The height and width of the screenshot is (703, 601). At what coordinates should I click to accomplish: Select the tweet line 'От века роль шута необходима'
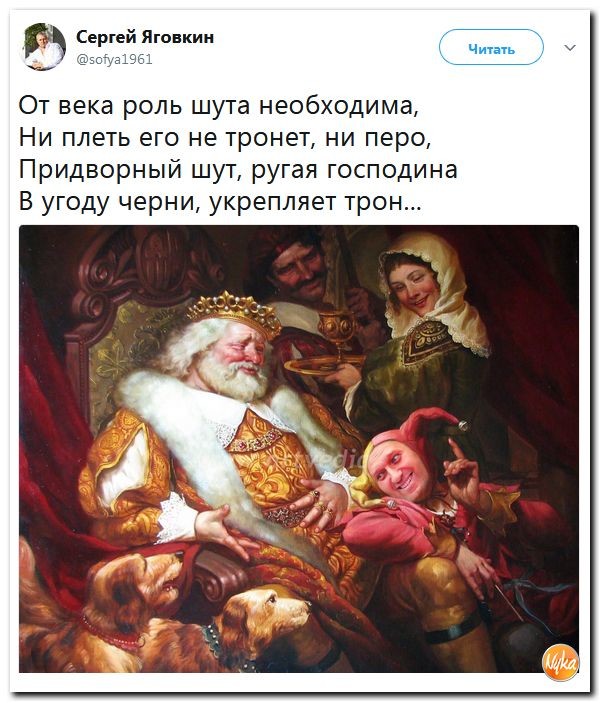pyautogui.click(x=218, y=106)
